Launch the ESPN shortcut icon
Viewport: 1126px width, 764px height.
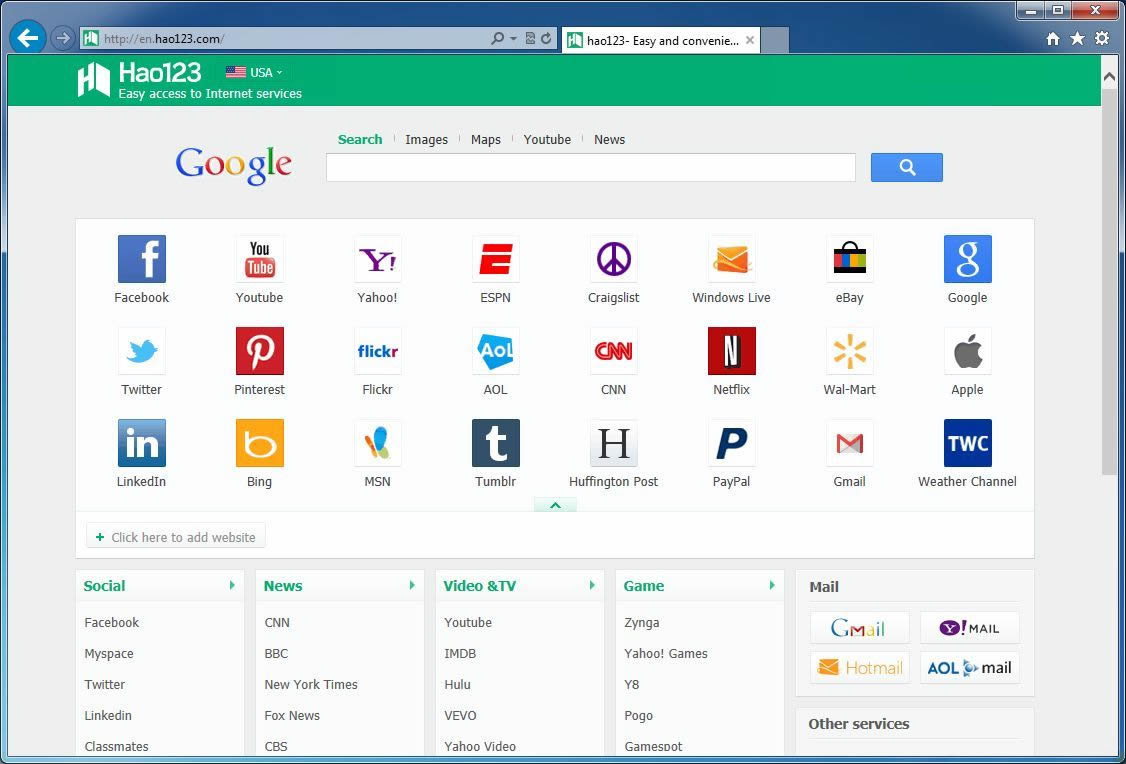495,258
